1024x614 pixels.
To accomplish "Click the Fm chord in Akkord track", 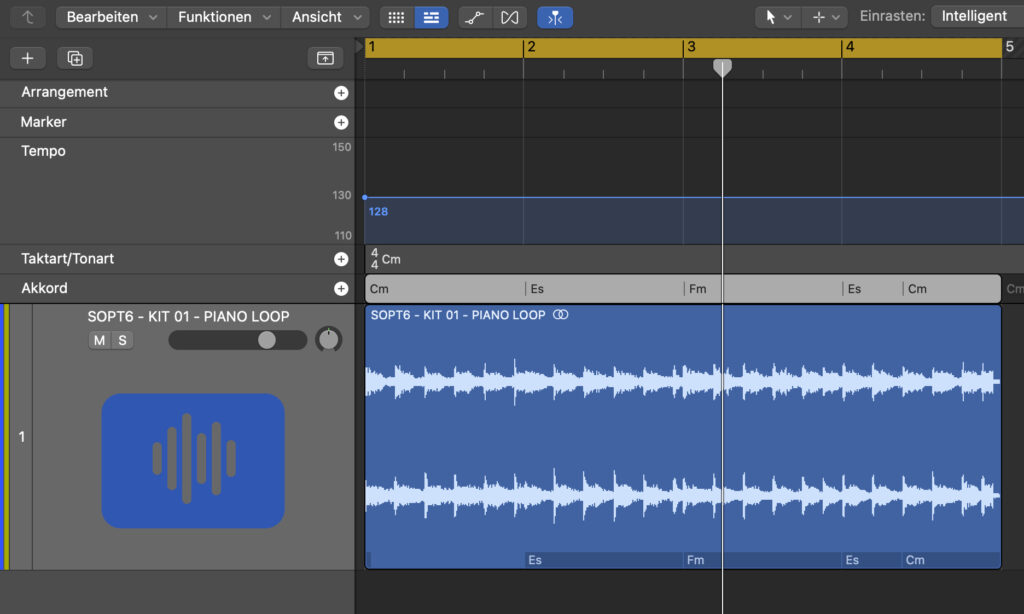I will click(698, 289).
